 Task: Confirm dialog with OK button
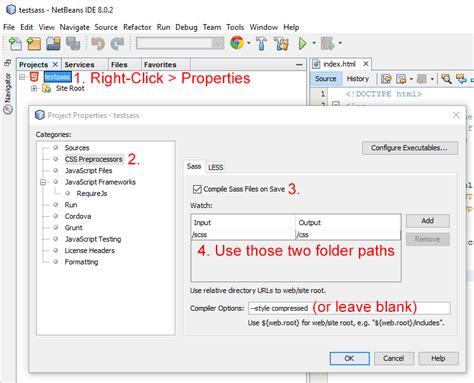coord(349,358)
